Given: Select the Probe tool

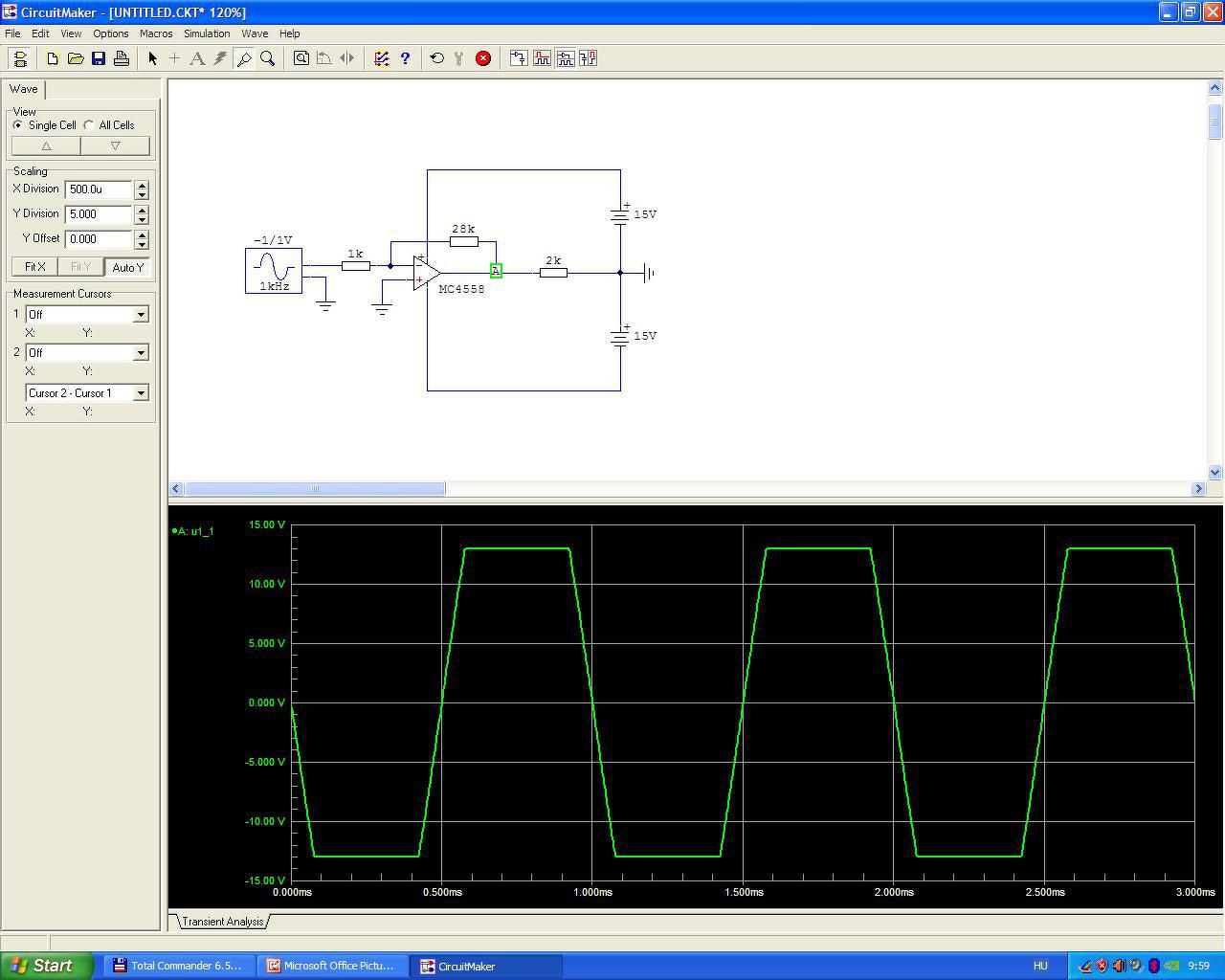Looking at the screenshot, I should point(244,58).
